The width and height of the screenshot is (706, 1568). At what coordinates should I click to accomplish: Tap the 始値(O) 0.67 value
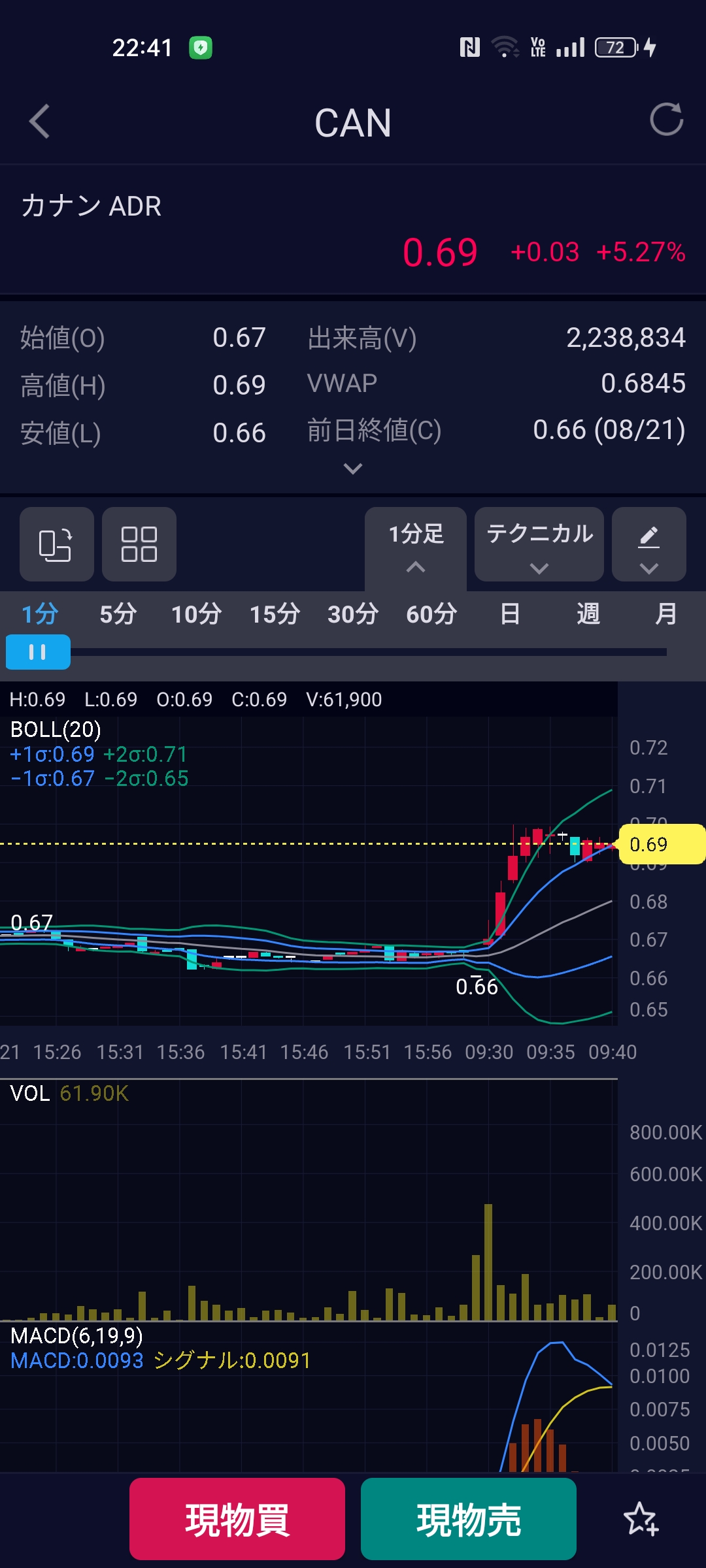[239, 338]
